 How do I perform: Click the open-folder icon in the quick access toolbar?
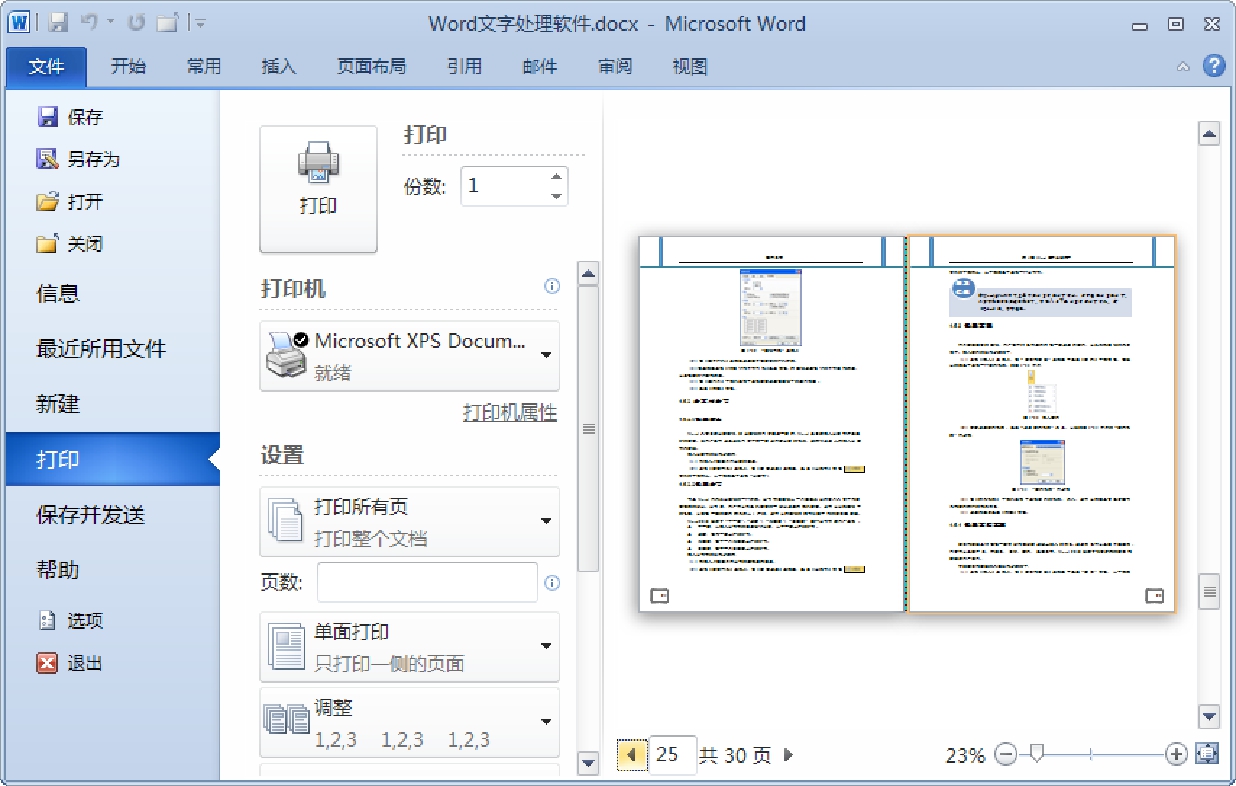tap(167, 22)
